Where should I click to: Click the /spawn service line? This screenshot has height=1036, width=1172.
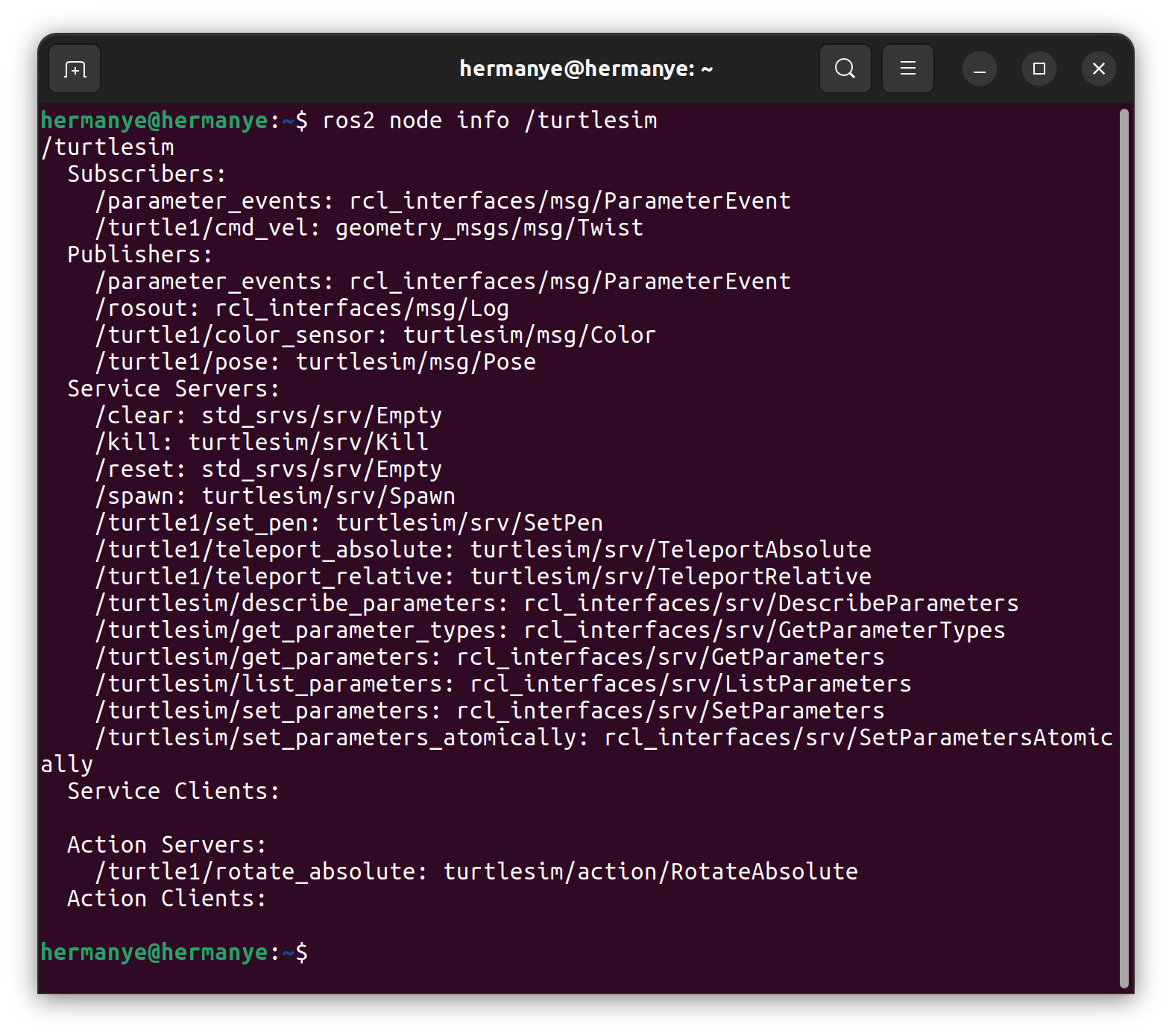[275, 496]
